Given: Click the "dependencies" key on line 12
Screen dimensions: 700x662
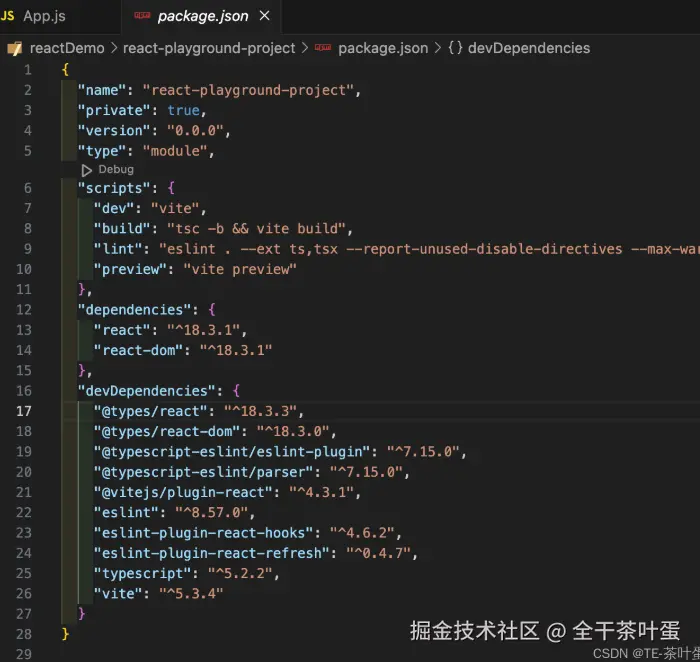Looking at the screenshot, I should [135, 310].
